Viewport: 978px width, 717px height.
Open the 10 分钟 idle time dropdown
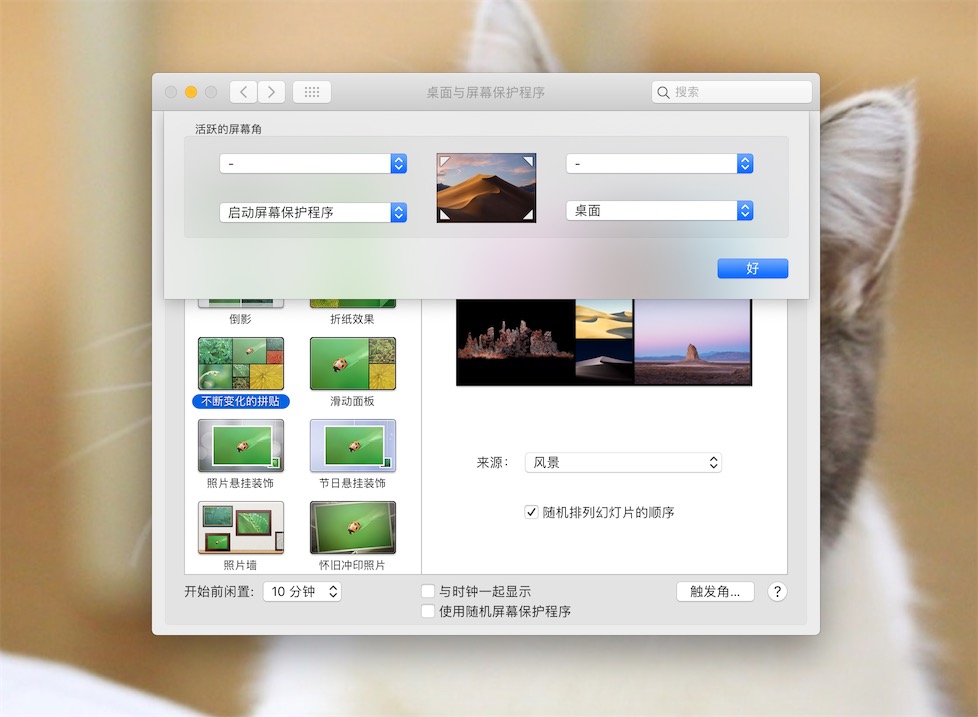303,592
